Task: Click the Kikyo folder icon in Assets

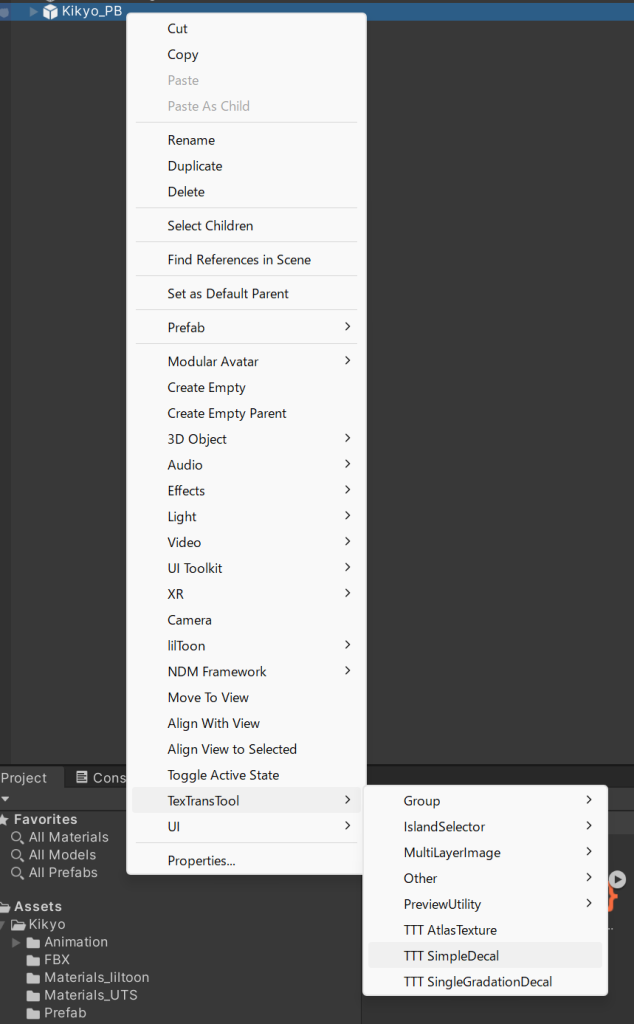Action: (x=19, y=925)
